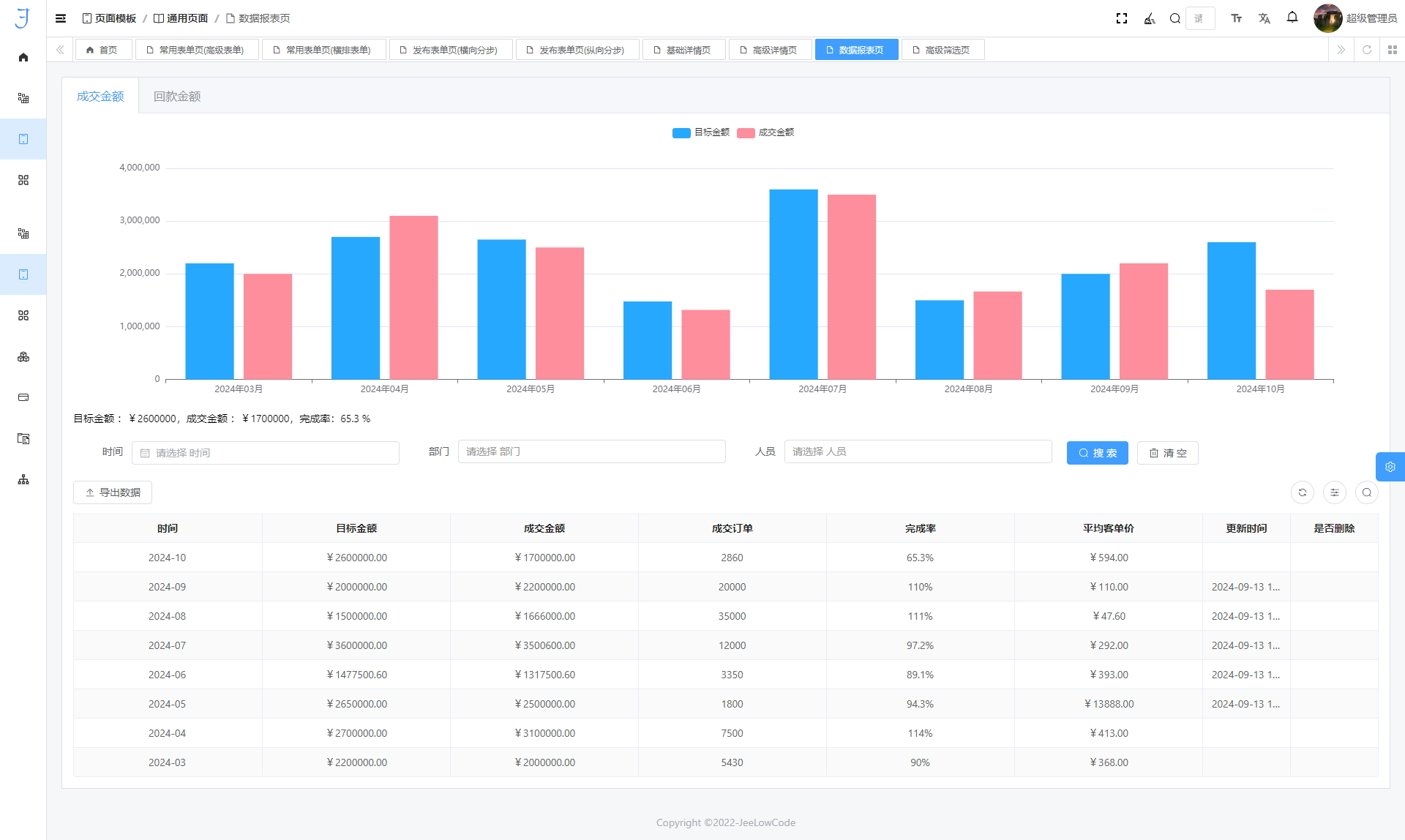Toggle 成交金额 series in chart legend

[765, 132]
